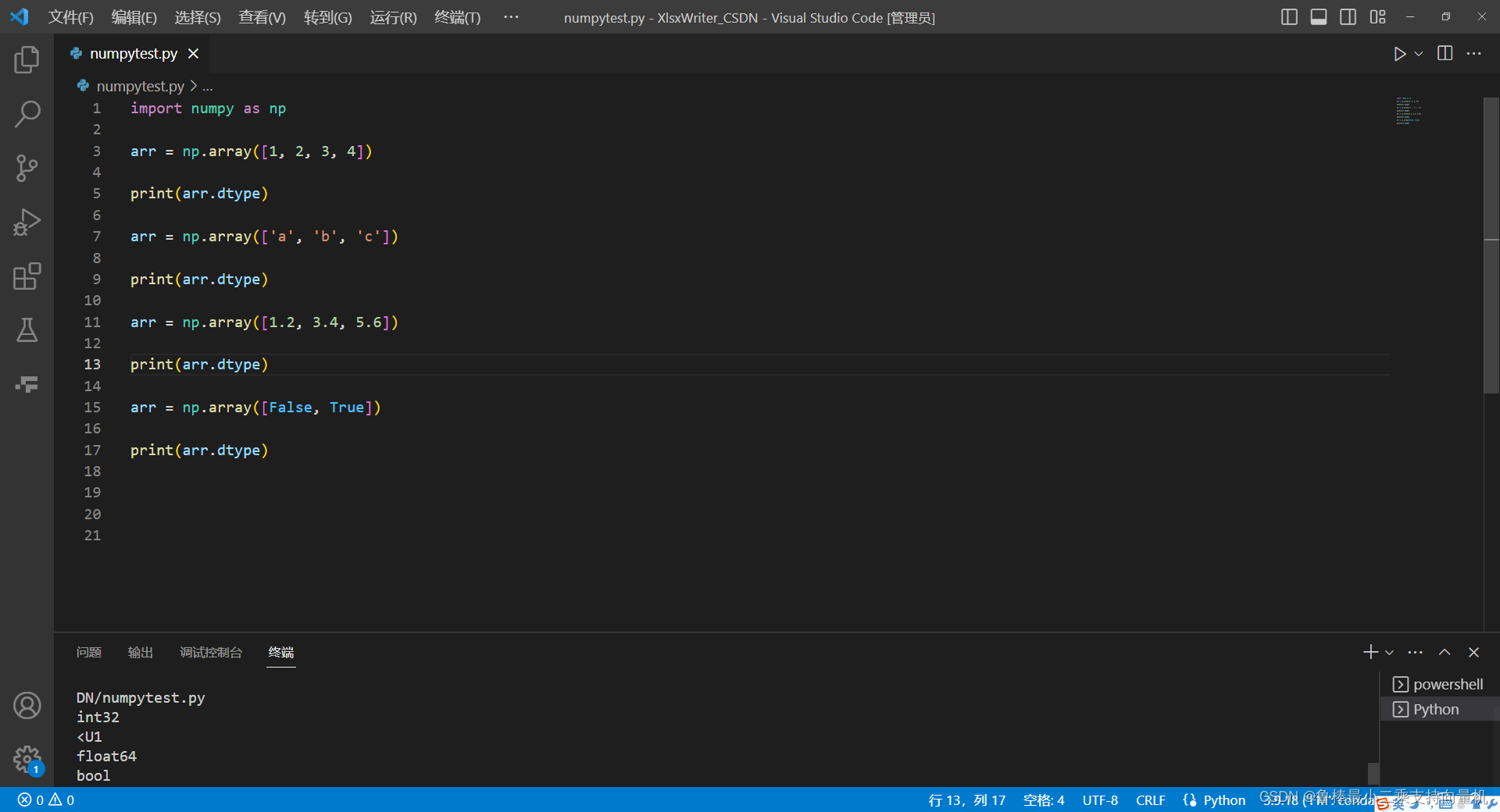
Task: Click the editor vertical scrollbar
Action: click(1491, 246)
